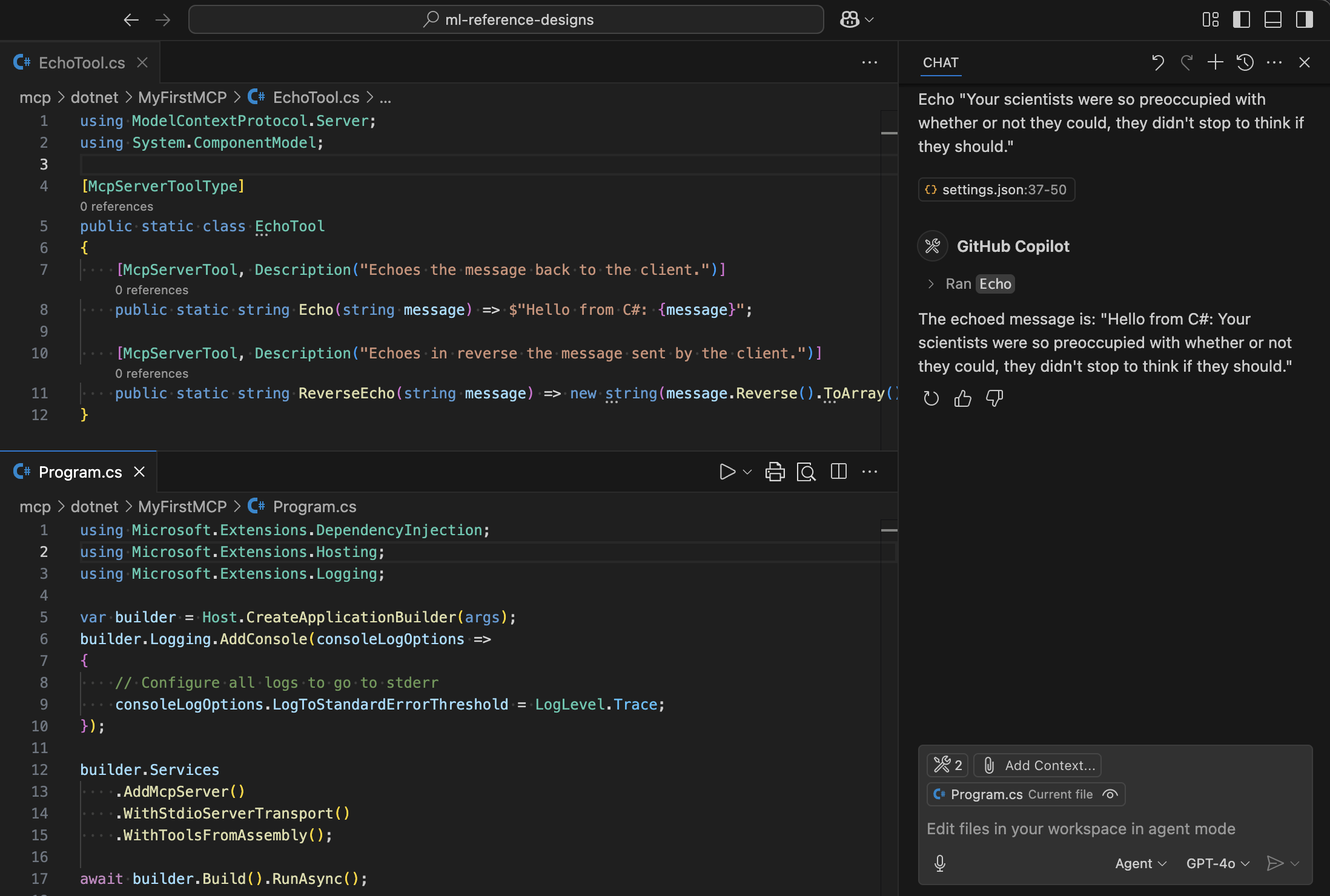1330x896 pixels.
Task: Send the chat message
Action: (x=1275, y=863)
